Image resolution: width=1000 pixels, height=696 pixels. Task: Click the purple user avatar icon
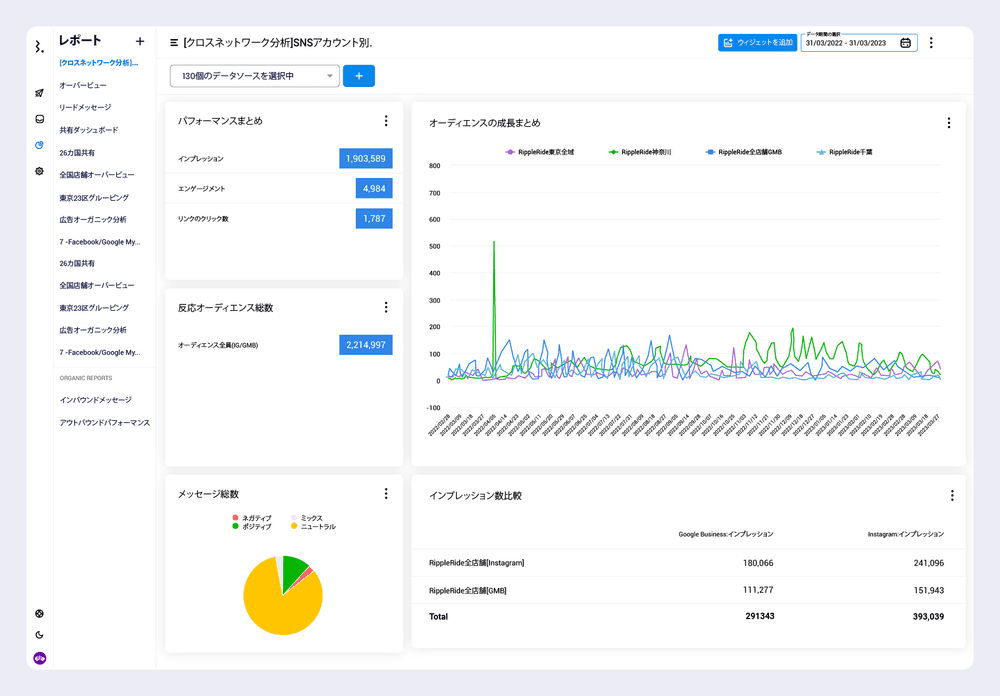point(39,658)
